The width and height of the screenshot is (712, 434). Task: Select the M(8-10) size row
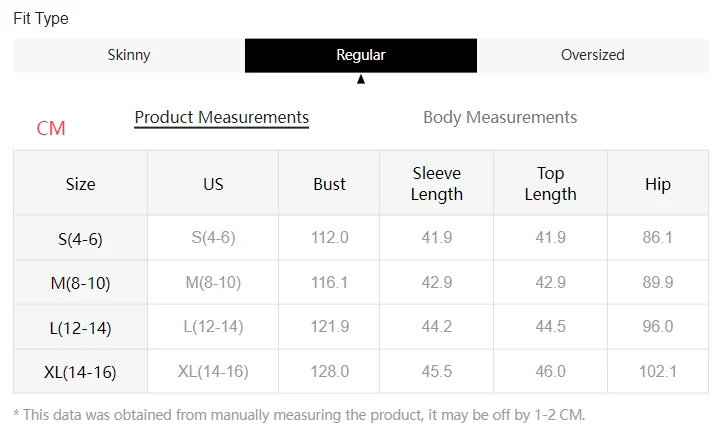tap(80, 283)
